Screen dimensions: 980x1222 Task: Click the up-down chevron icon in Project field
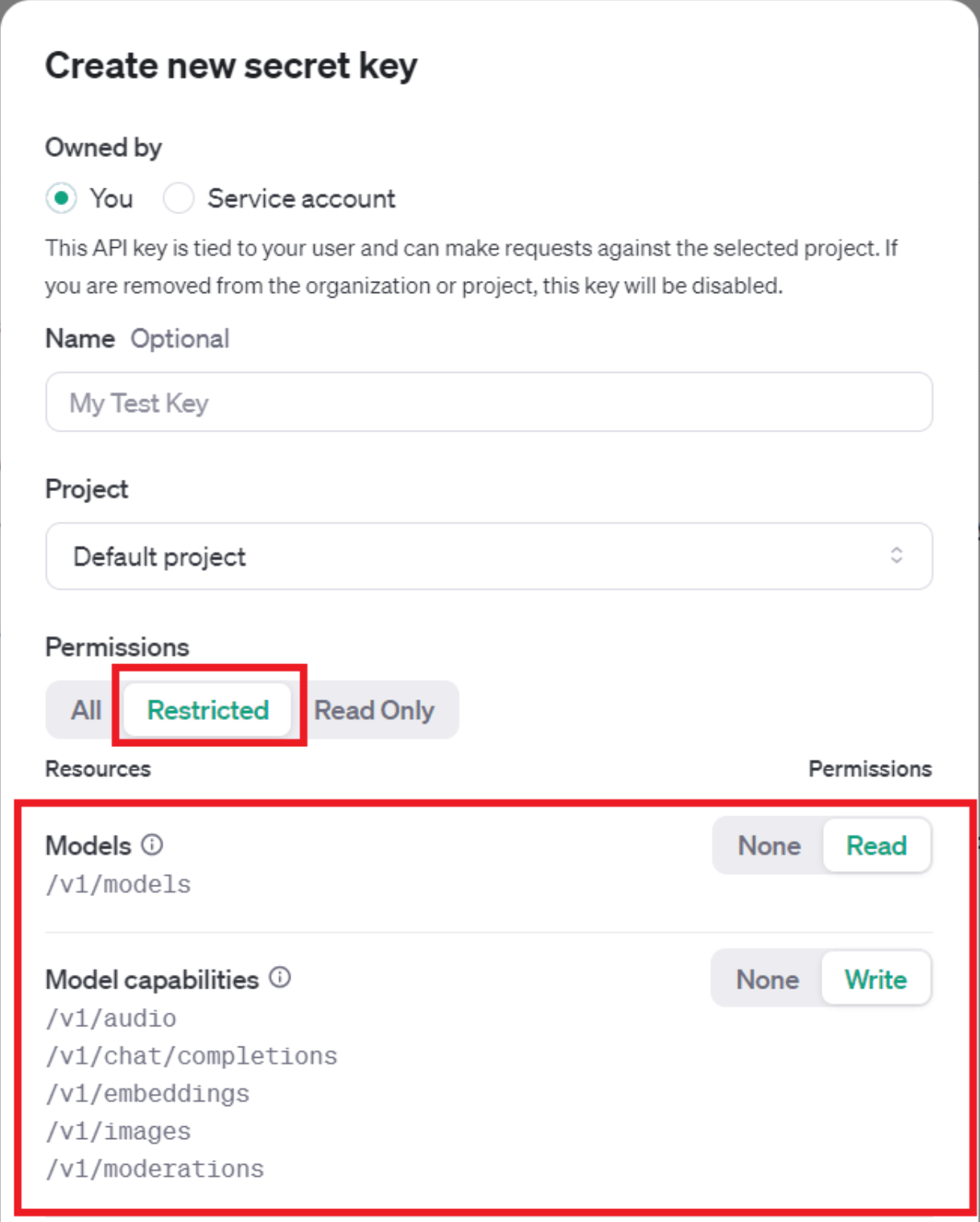(896, 555)
